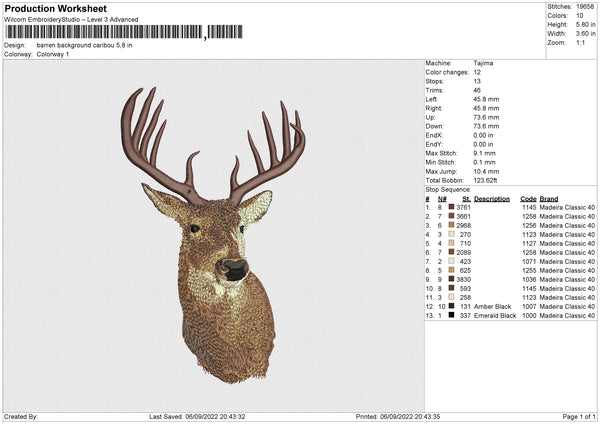This screenshot has height=424, width=600.
Task: Click thread code '1000' in Emerald Black row
Action: tap(529, 316)
